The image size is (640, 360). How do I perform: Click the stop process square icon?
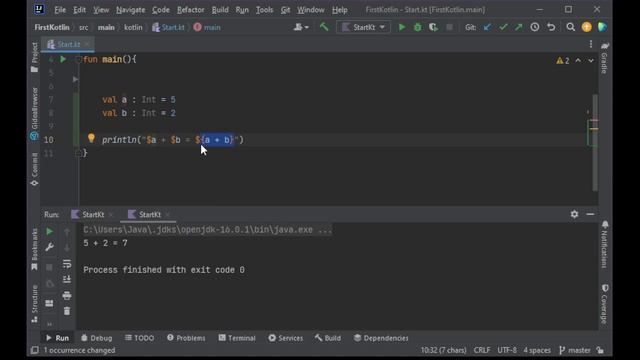pyautogui.click(x=449, y=27)
